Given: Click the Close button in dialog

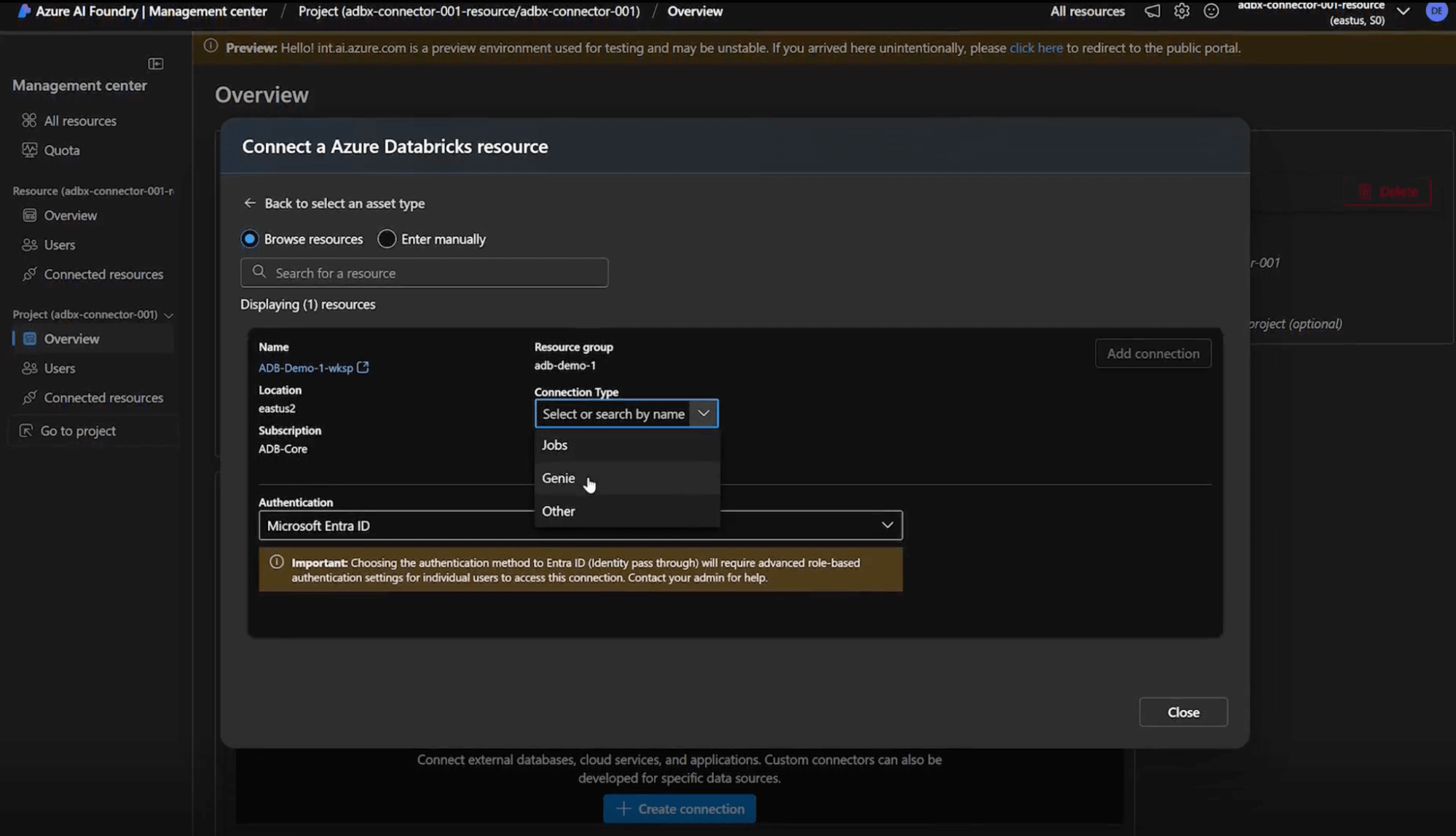Looking at the screenshot, I should 1183,712.
